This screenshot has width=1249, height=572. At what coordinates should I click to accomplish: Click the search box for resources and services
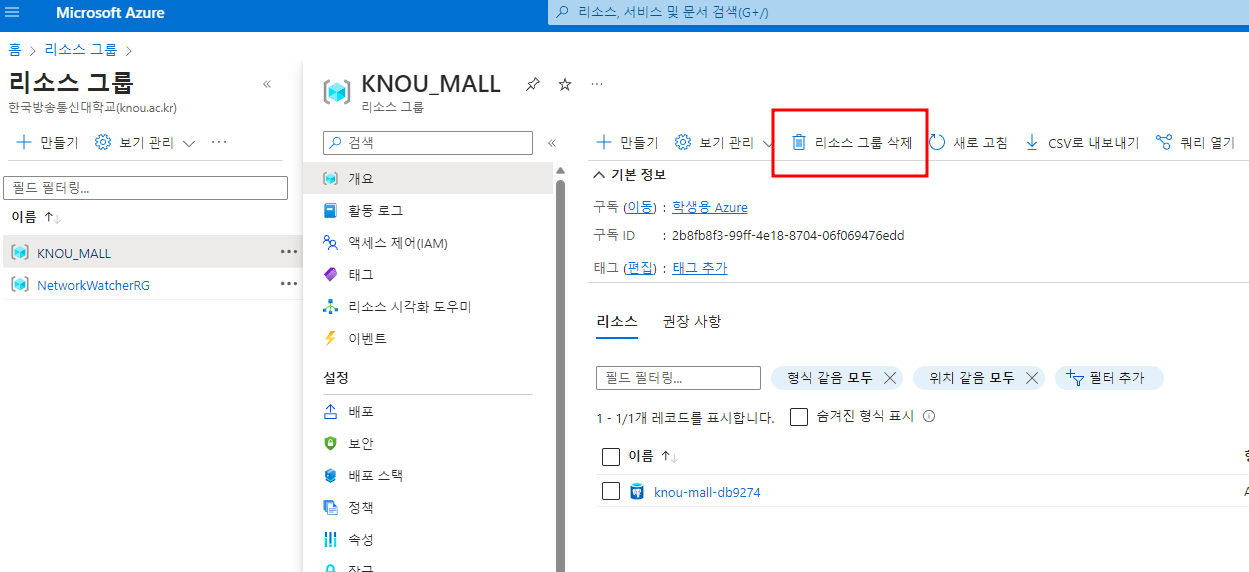click(x=898, y=13)
